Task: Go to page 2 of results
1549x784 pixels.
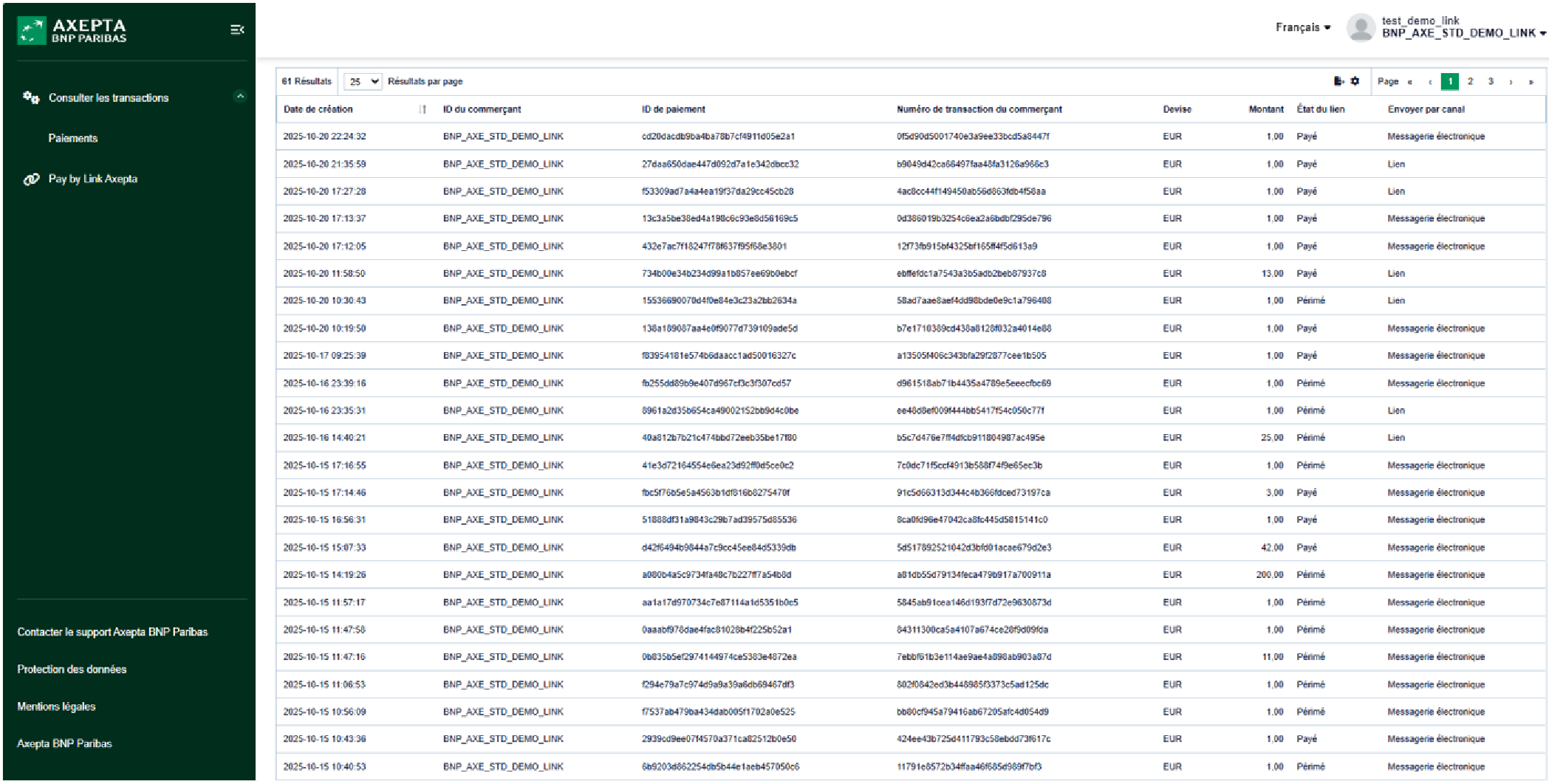Action: click(1470, 81)
